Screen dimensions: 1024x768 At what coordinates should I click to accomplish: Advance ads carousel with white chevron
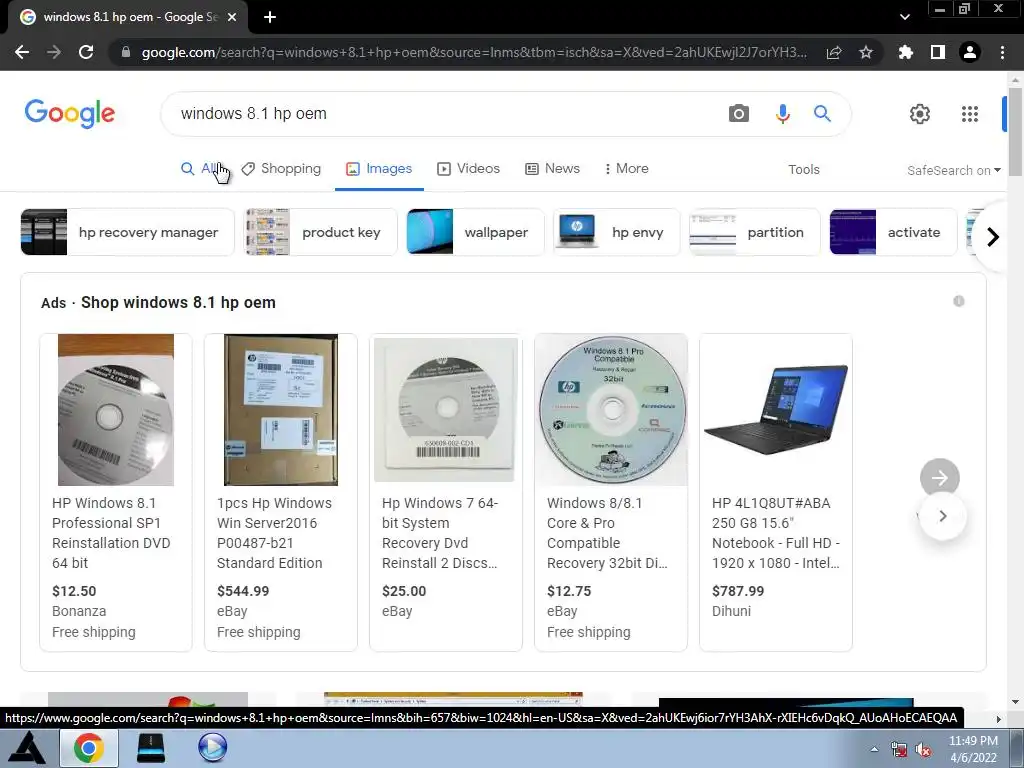(x=942, y=516)
